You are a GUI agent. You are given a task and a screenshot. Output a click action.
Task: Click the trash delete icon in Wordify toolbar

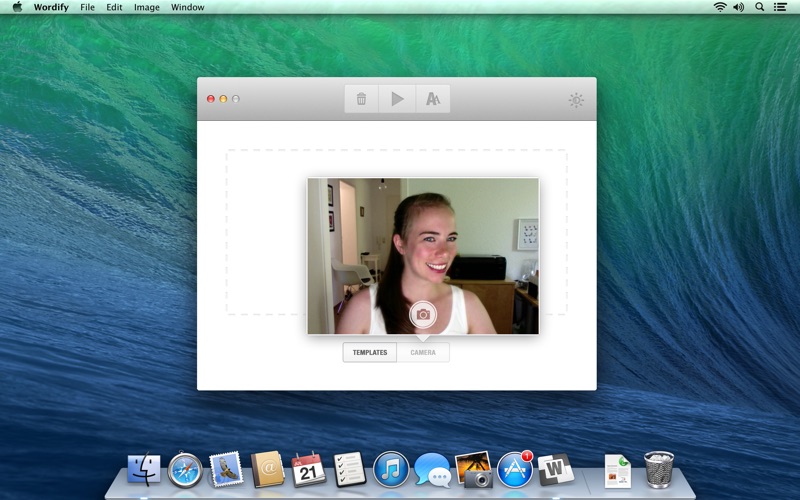tap(361, 98)
